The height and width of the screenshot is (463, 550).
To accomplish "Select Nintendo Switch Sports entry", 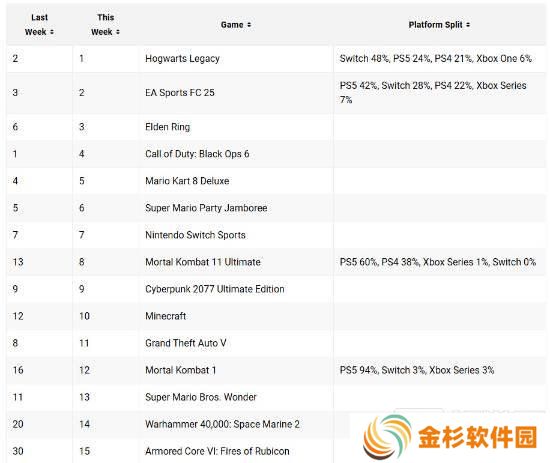I will [195, 235].
